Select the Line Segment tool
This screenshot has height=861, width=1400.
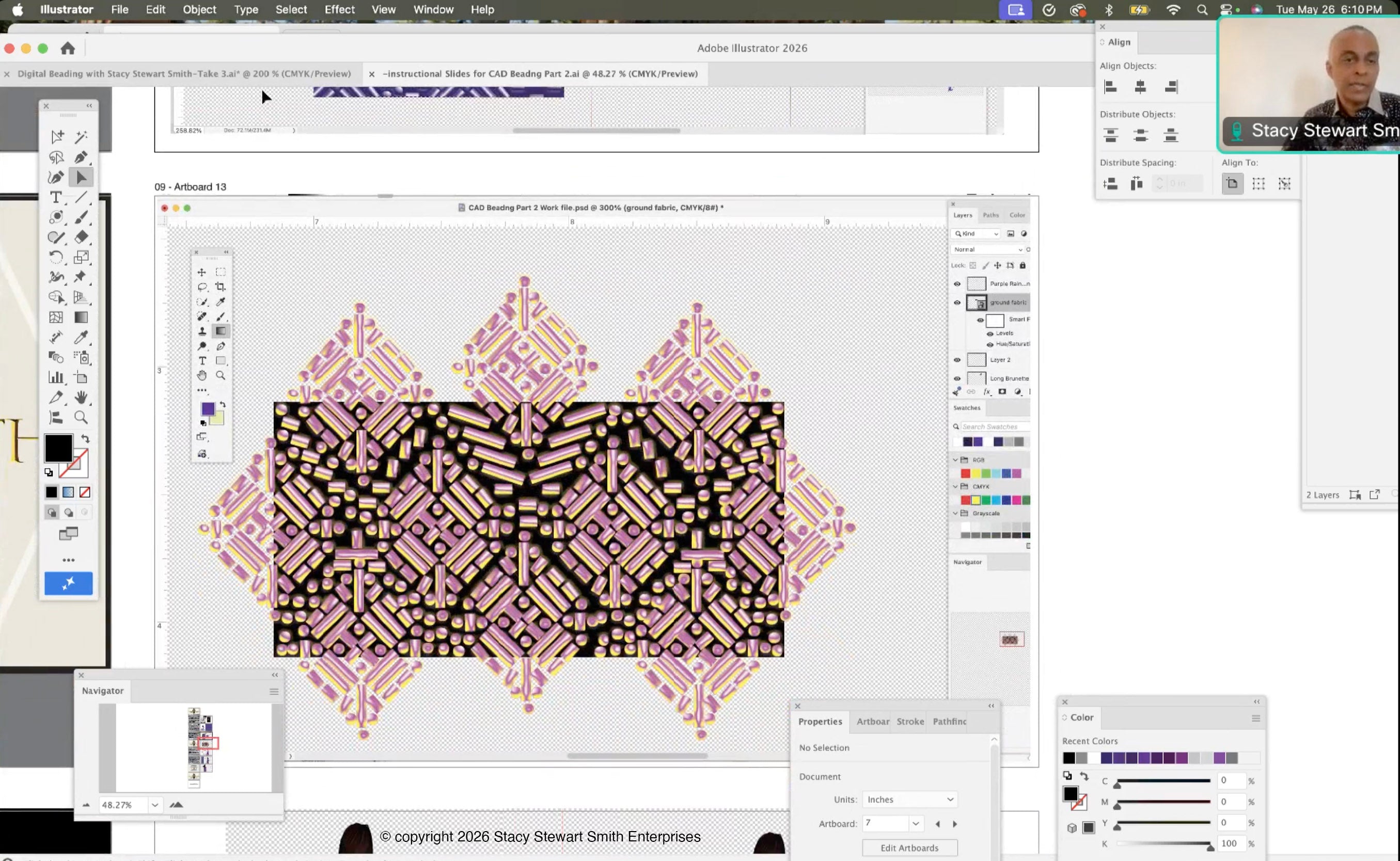82,198
